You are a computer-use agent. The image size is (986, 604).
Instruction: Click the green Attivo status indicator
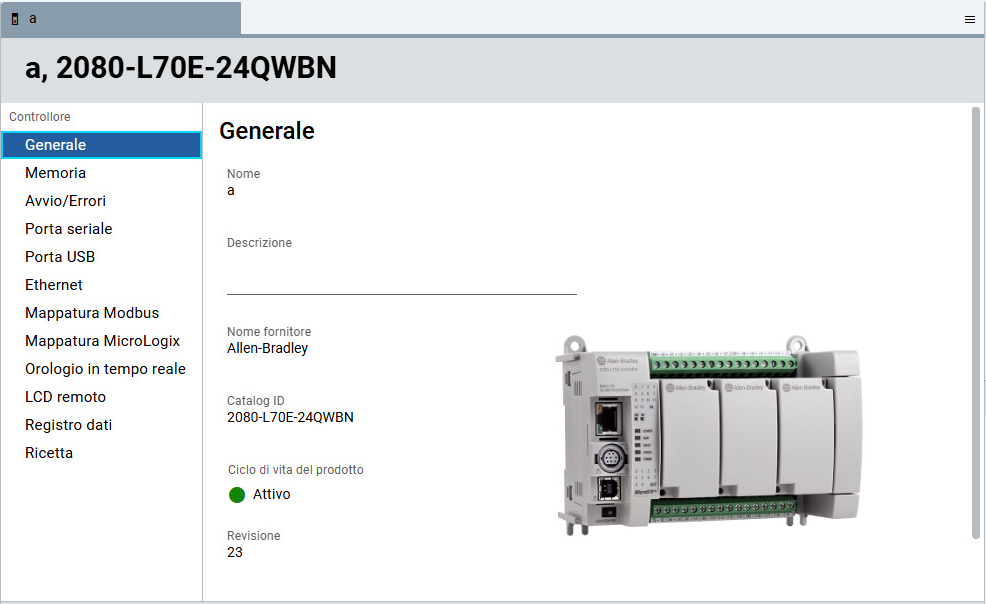(x=237, y=494)
